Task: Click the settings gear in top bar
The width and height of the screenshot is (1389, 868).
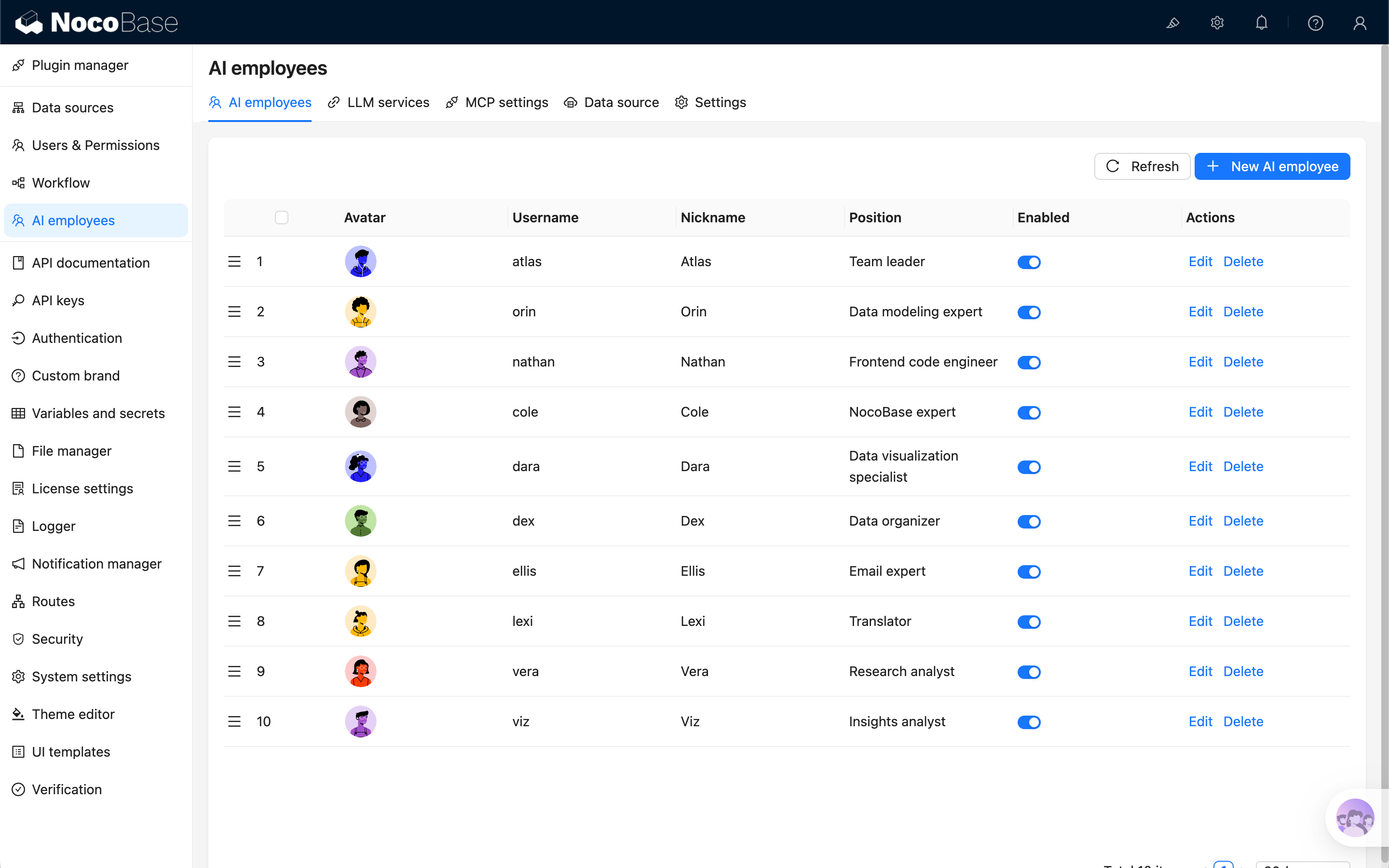Action: tap(1217, 23)
